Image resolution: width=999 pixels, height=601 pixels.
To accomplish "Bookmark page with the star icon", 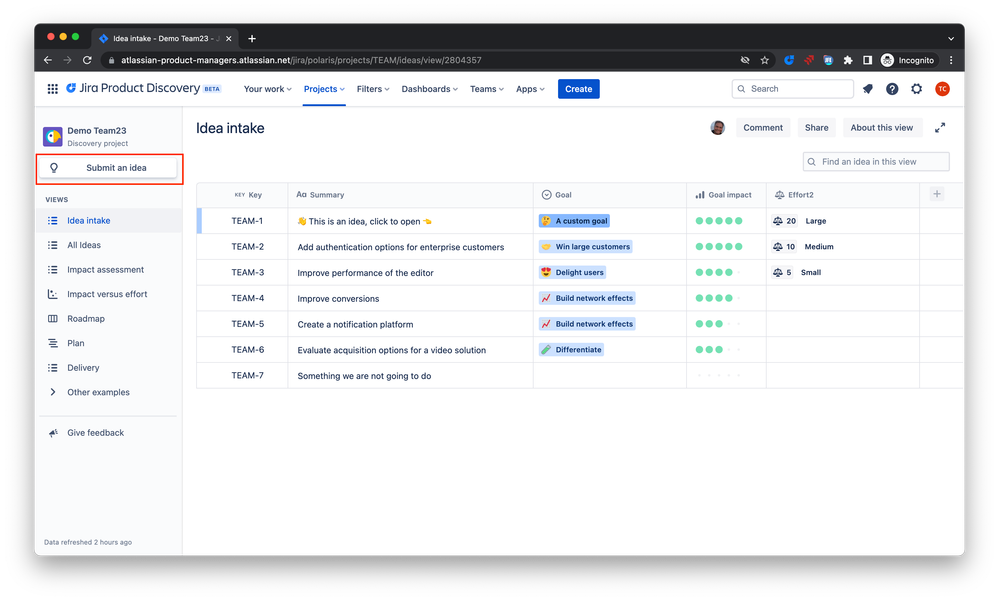I will point(765,60).
